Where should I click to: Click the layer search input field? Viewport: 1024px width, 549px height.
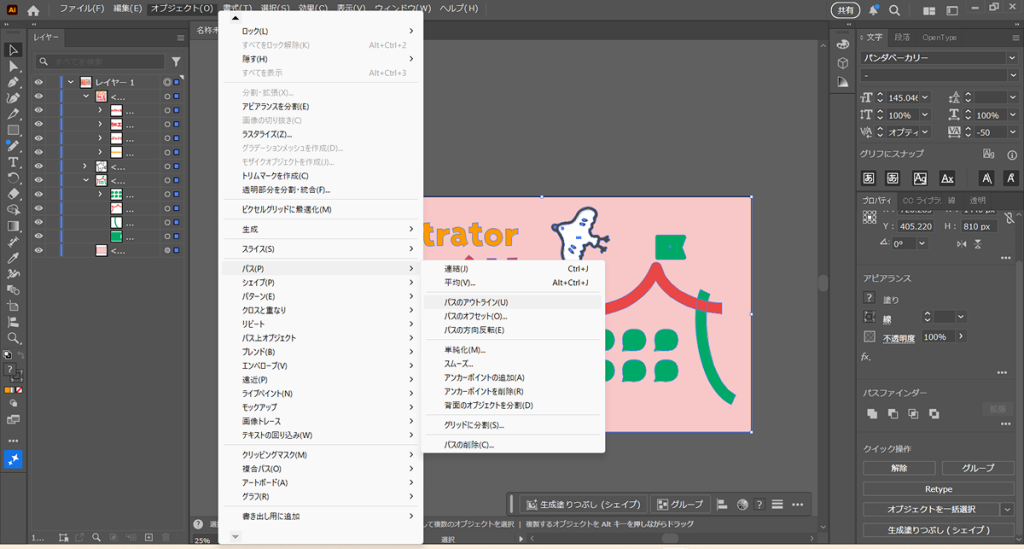click(x=110, y=62)
